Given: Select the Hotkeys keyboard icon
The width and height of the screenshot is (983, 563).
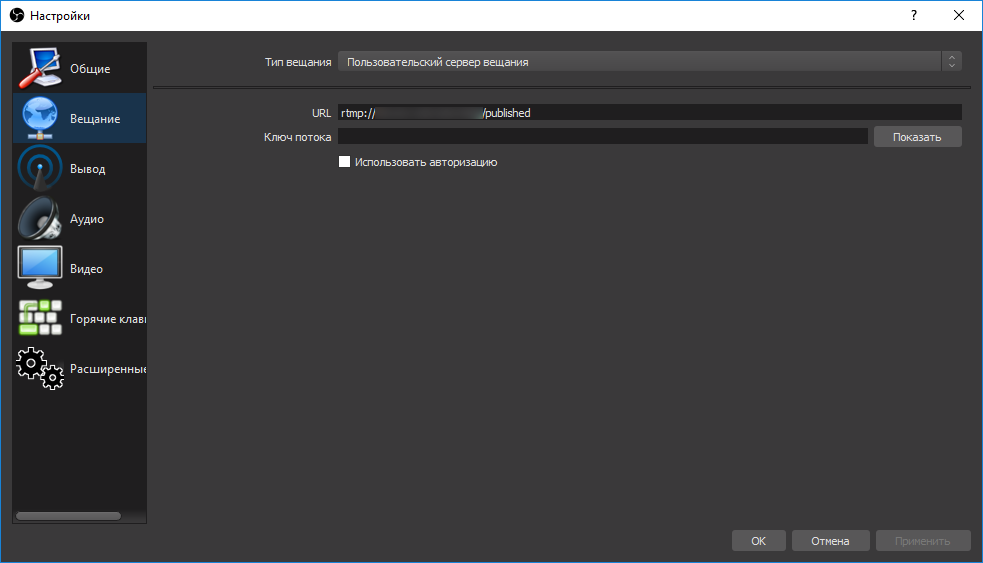Looking at the screenshot, I should [40, 318].
